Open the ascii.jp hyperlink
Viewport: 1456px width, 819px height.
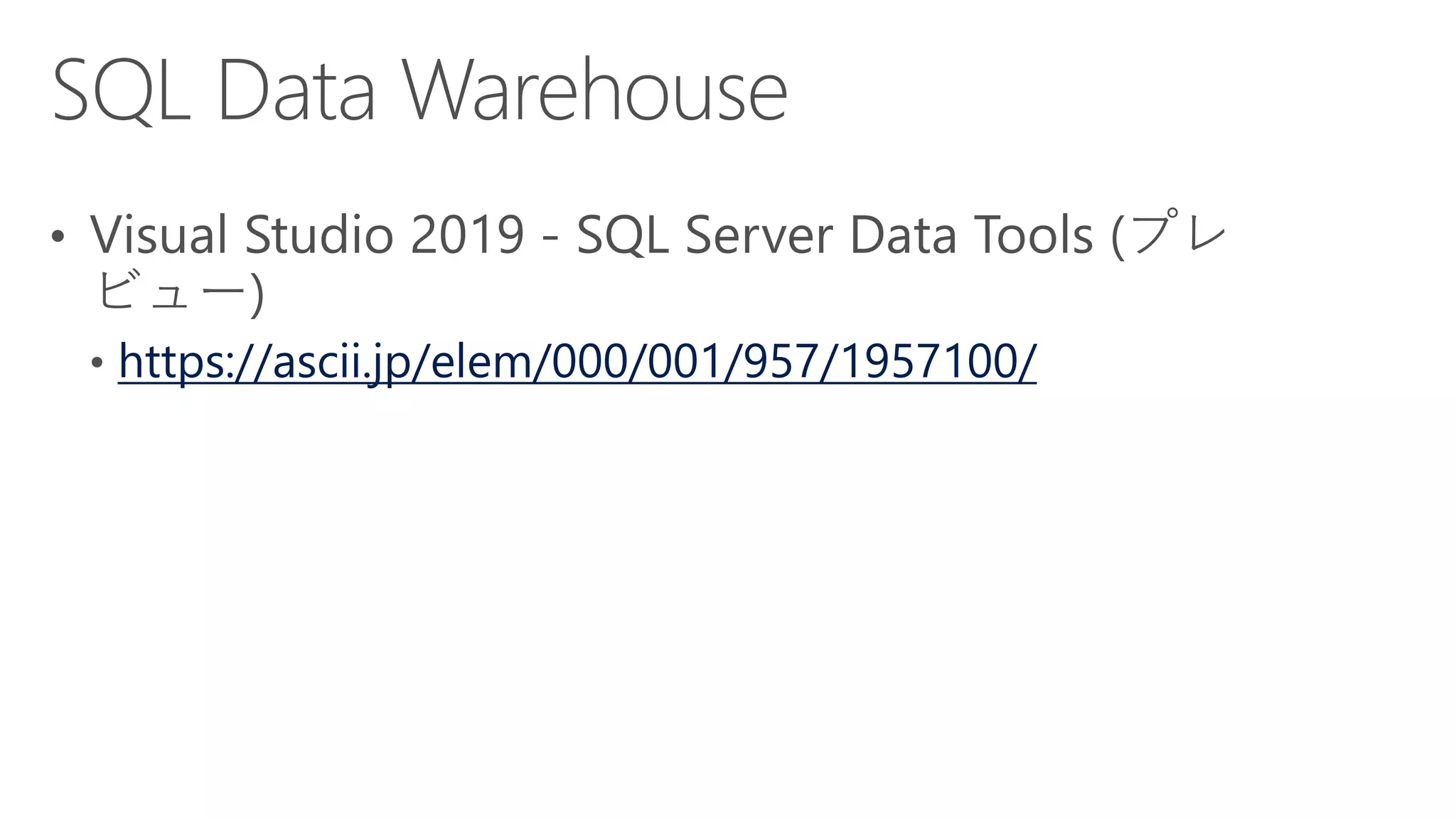coord(577,361)
